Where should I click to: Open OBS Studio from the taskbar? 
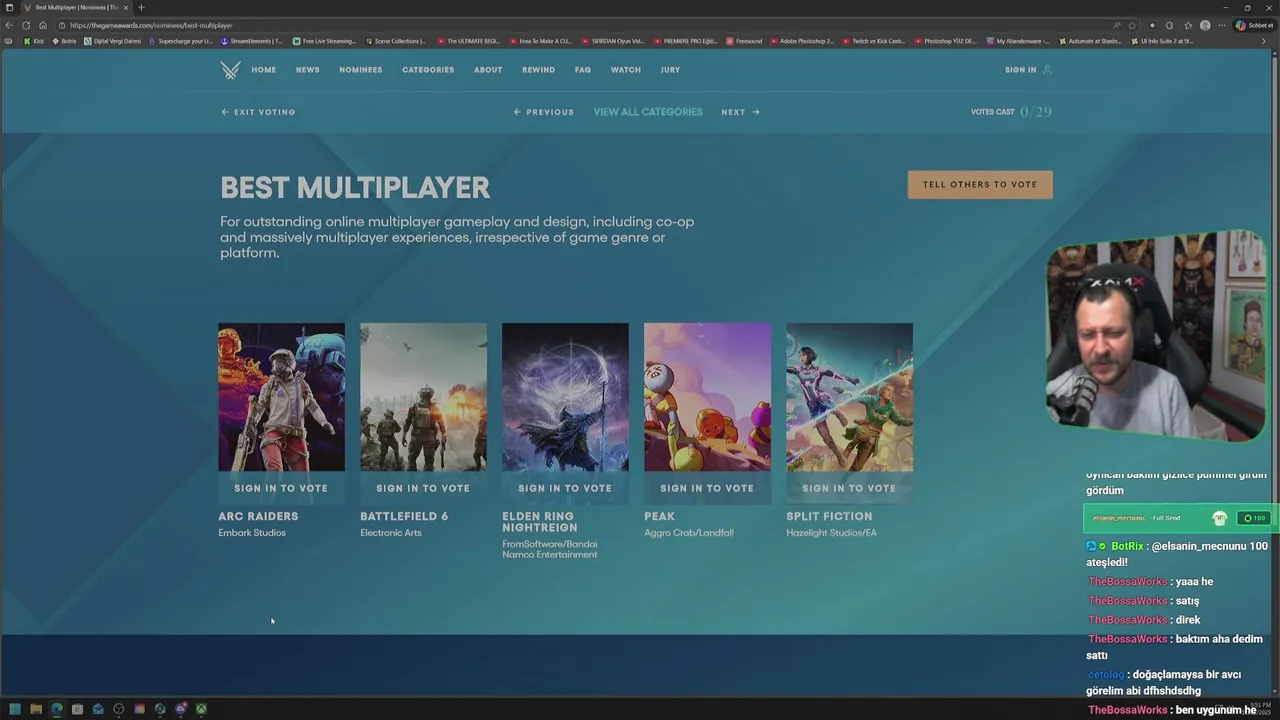pos(119,709)
